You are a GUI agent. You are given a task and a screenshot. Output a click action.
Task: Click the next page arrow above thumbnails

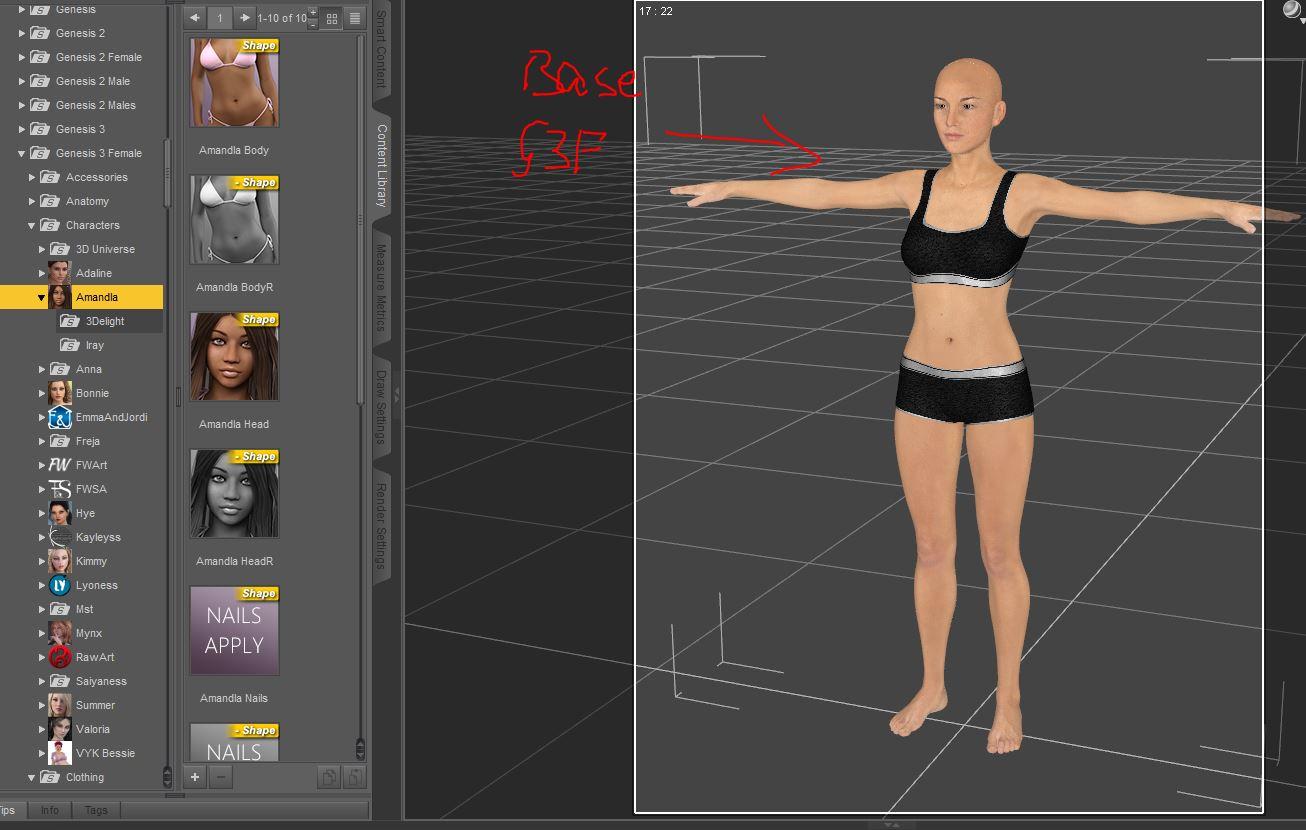[x=244, y=18]
